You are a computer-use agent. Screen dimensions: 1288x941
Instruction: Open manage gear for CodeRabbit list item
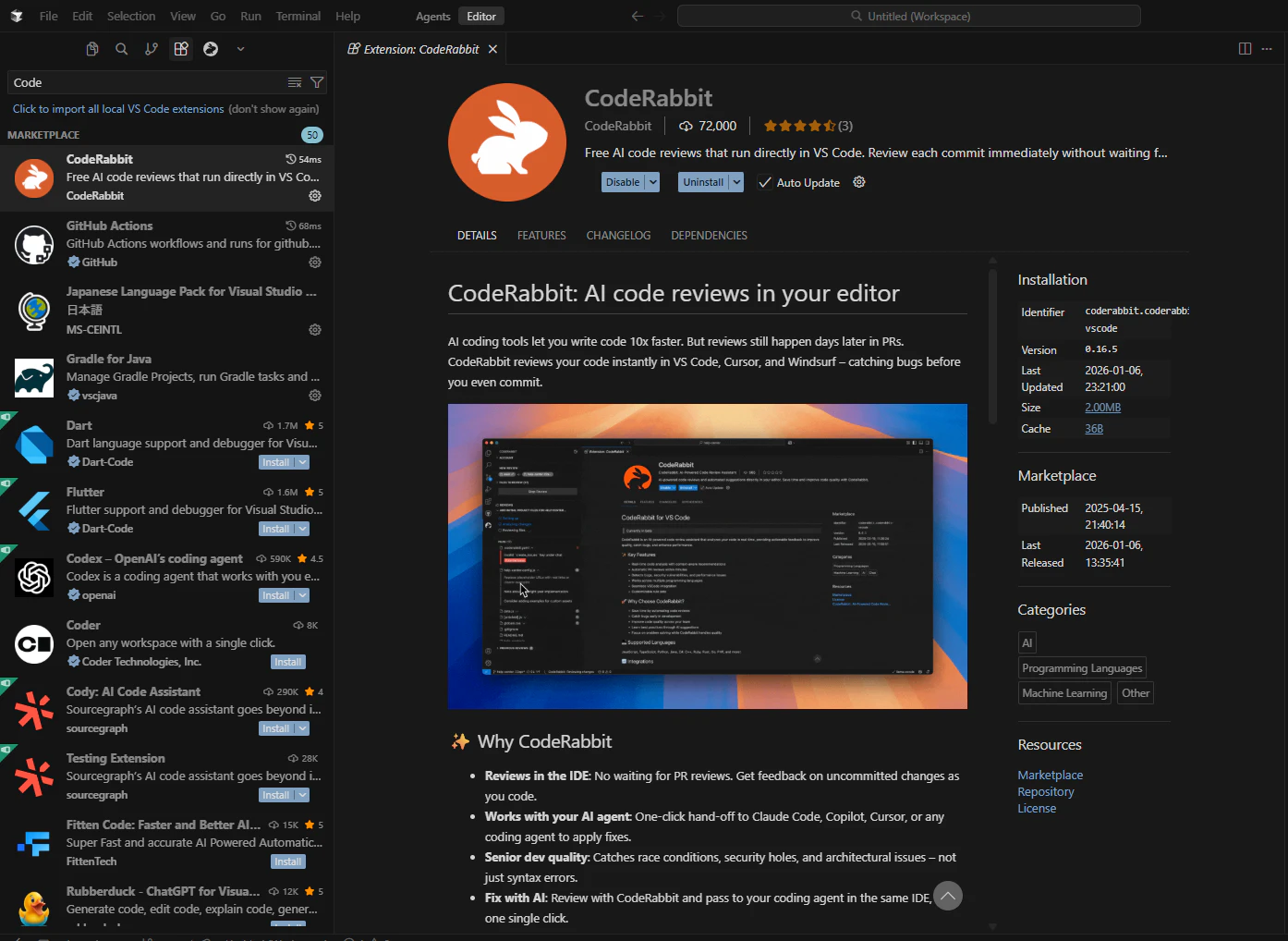pyautogui.click(x=315, y=196)
